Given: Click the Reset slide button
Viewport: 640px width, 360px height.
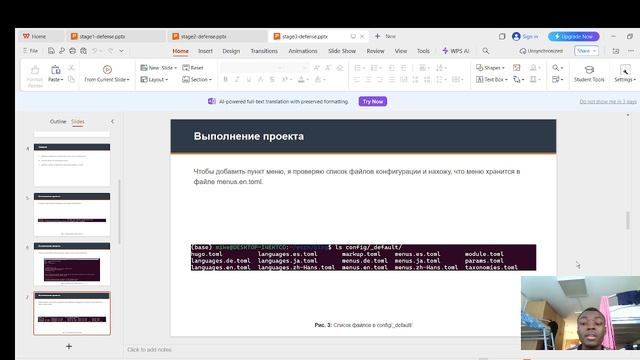Looking at the screenshot, I should tap(193, 68).
